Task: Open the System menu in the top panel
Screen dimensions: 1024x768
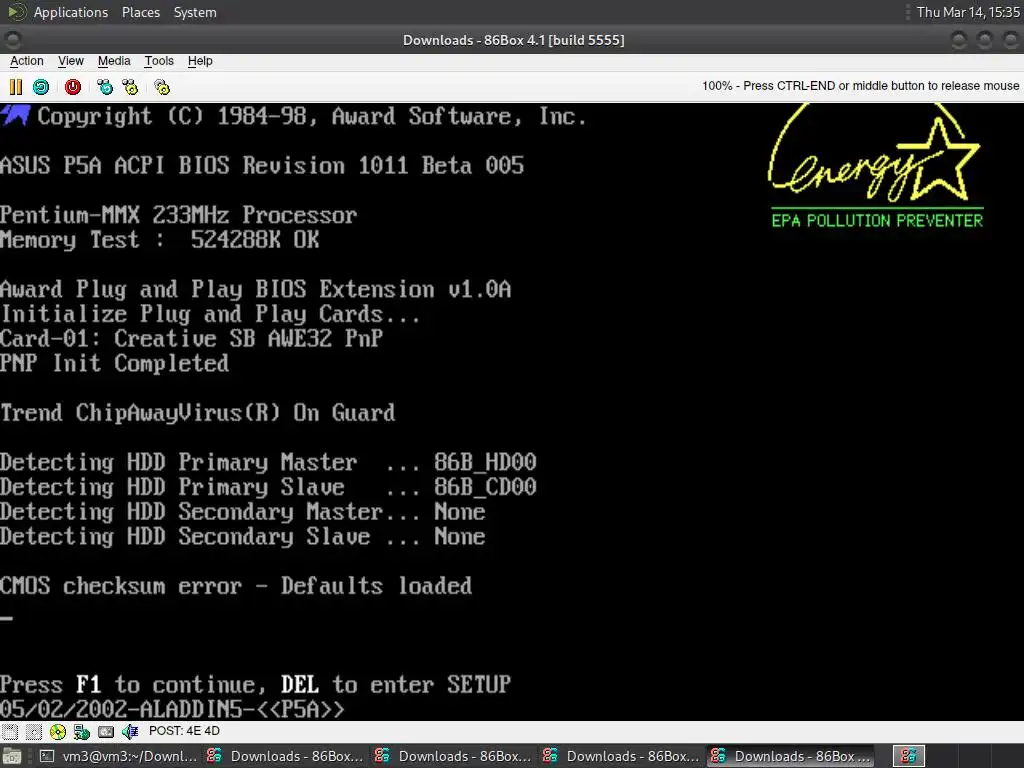Action: tap(195, 12)
